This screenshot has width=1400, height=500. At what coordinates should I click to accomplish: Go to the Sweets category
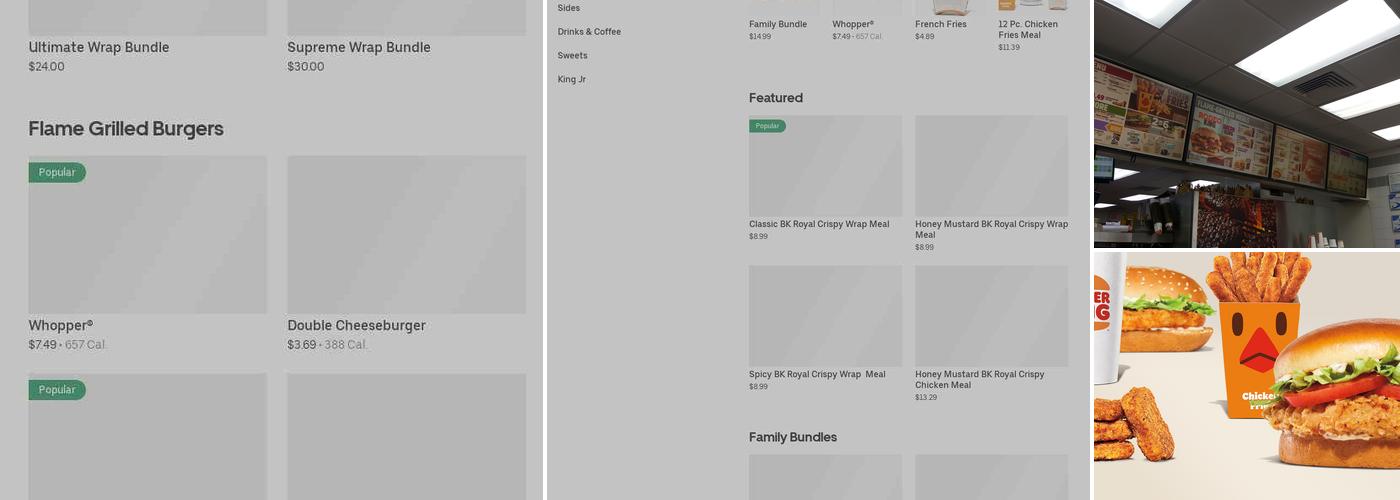(573, 56)
